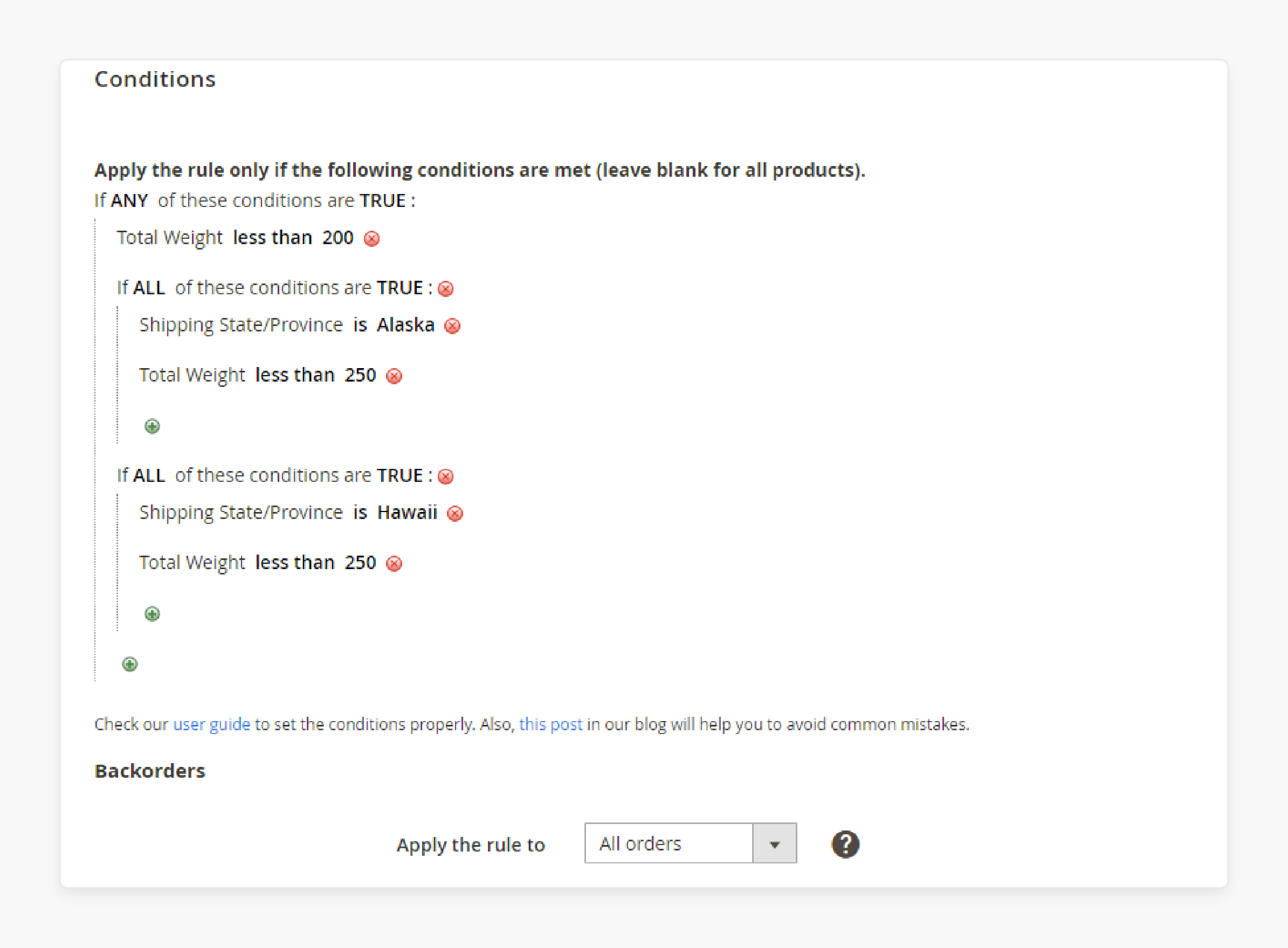Change the operator of Total Weight 200
The image size is (1288, 948).
(272, 237)
